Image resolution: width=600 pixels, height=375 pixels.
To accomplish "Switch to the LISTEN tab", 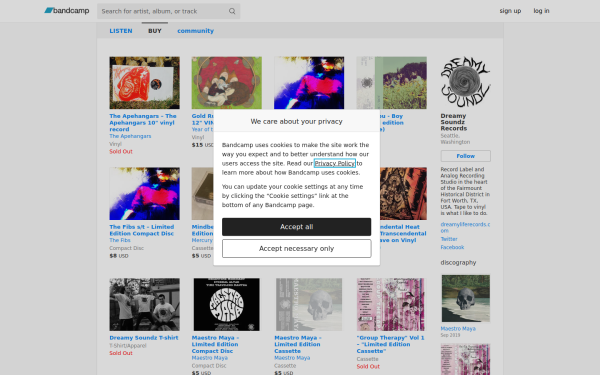I will pyautogui.click(x=121, y=31).
